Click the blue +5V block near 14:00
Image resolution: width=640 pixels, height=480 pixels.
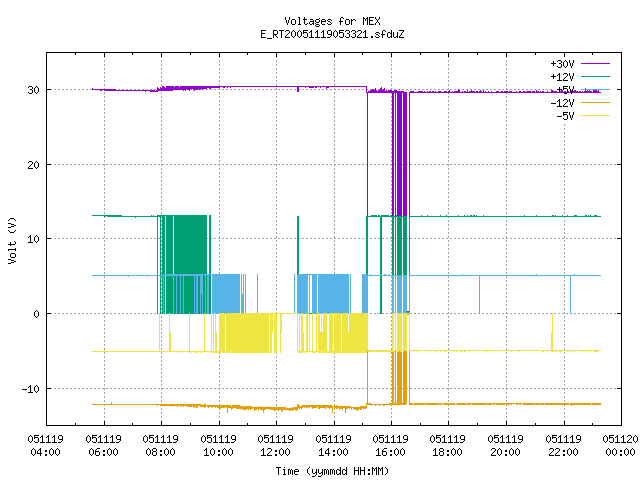tap(333, 294)
